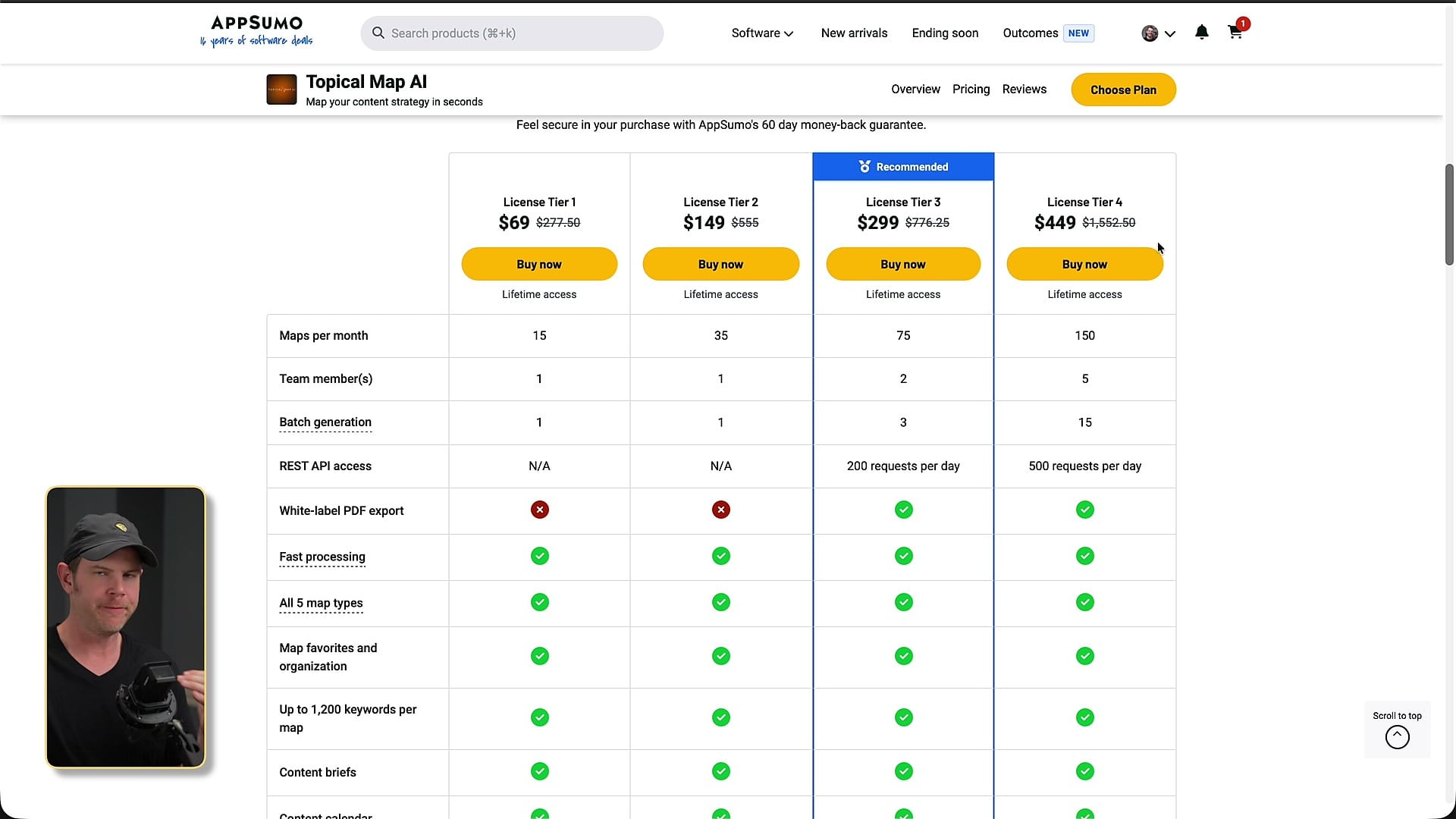1456x819 pixels.
Task: Open the shopping cart
Action: (x=1235, y=33)
